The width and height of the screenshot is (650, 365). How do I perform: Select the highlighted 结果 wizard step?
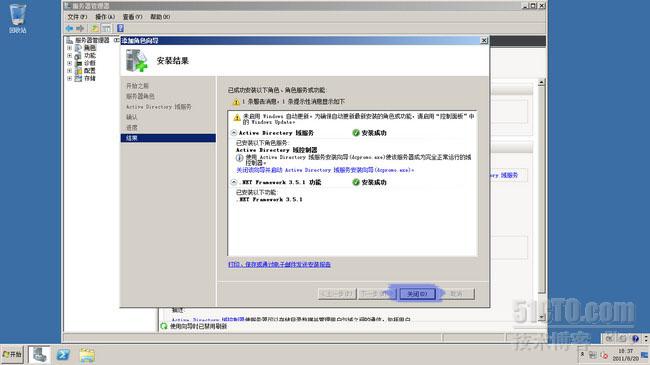(x=168, y=138)
